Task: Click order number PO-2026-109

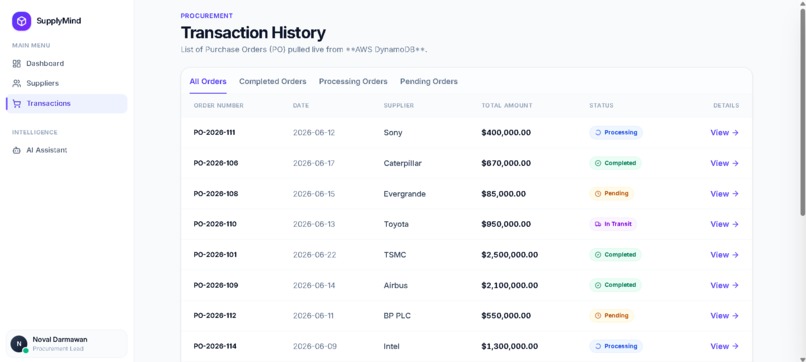Action: (x=216, y=285)
